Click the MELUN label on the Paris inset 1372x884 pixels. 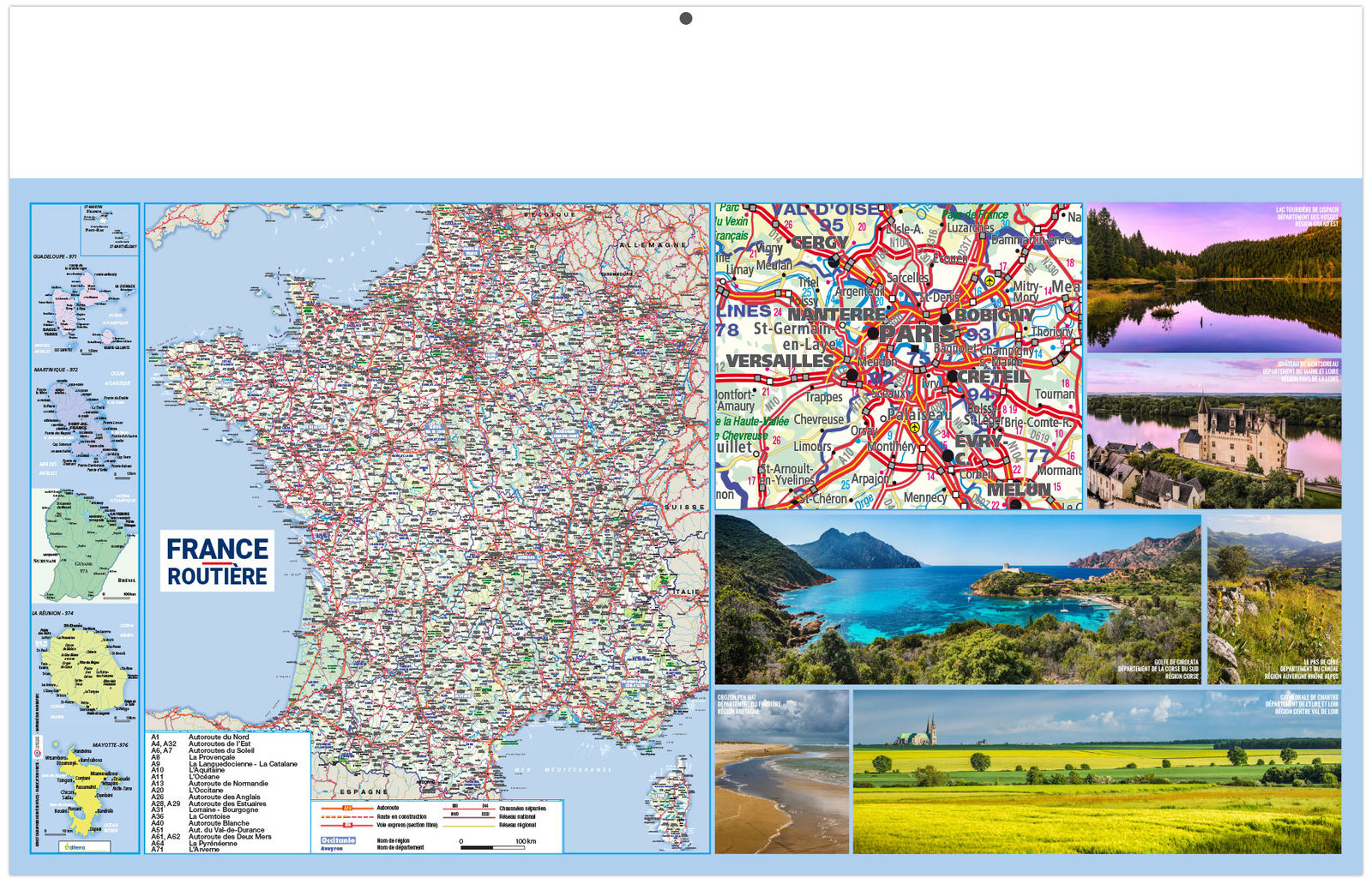tap(1019, 490)
